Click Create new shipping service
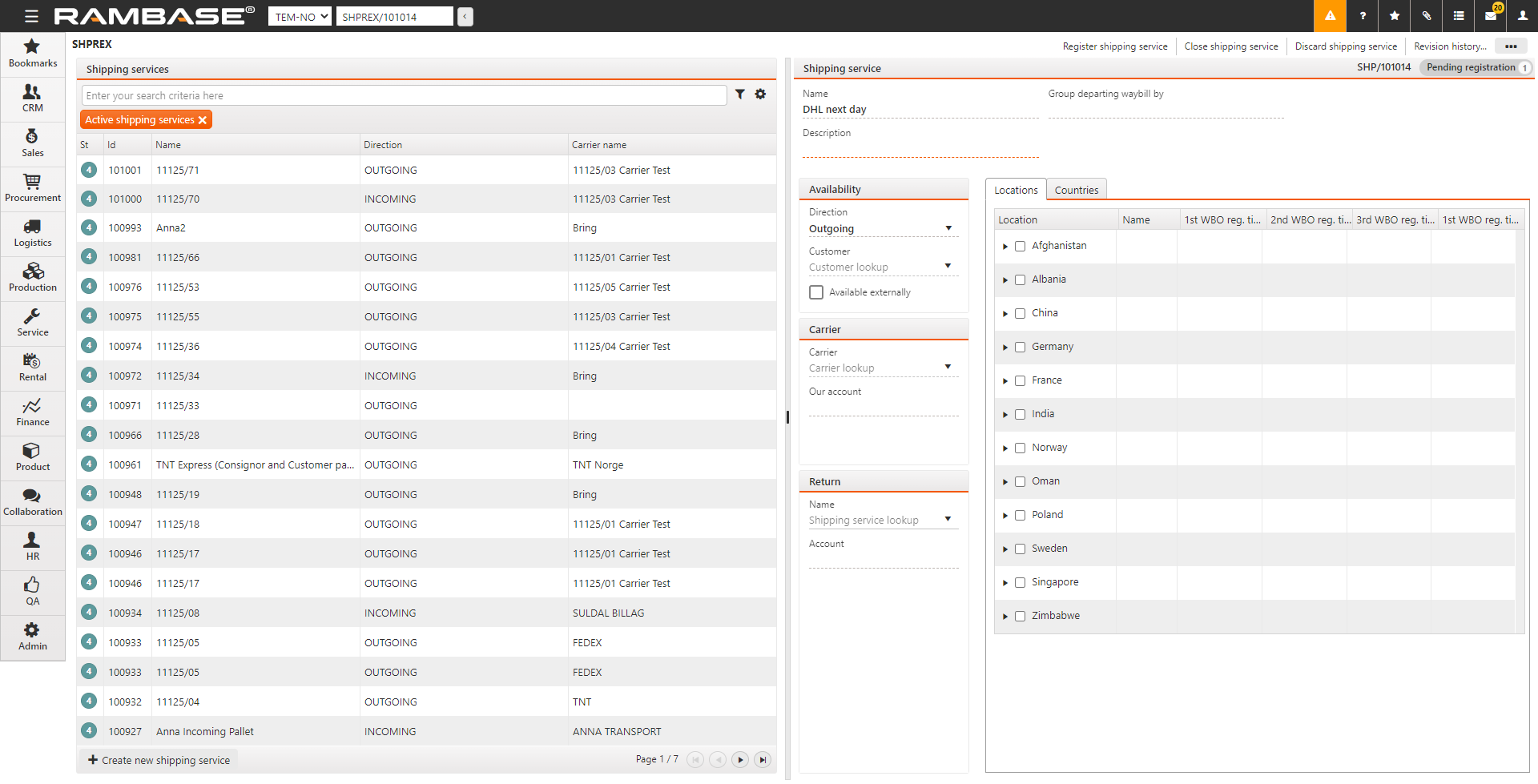 pyautogui.click(x=159, y=760)
